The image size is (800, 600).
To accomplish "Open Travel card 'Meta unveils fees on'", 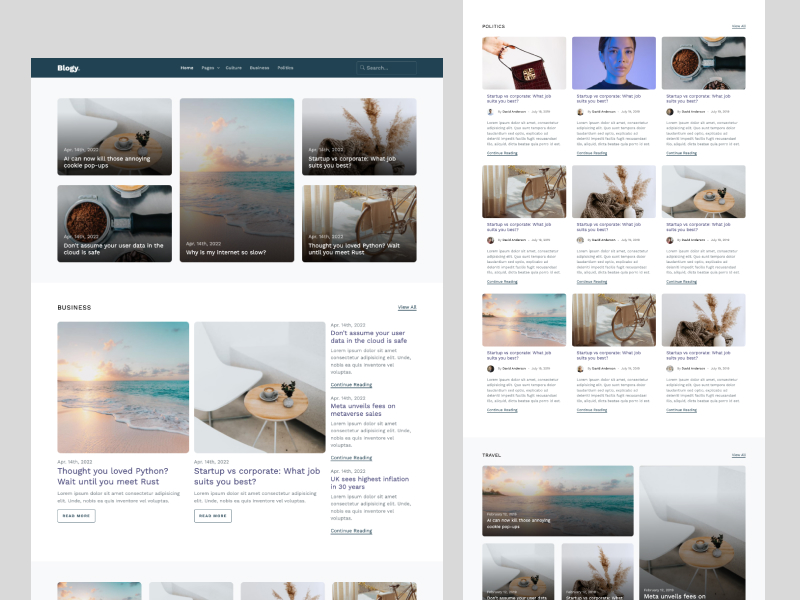I will click(x=692, y=533).
